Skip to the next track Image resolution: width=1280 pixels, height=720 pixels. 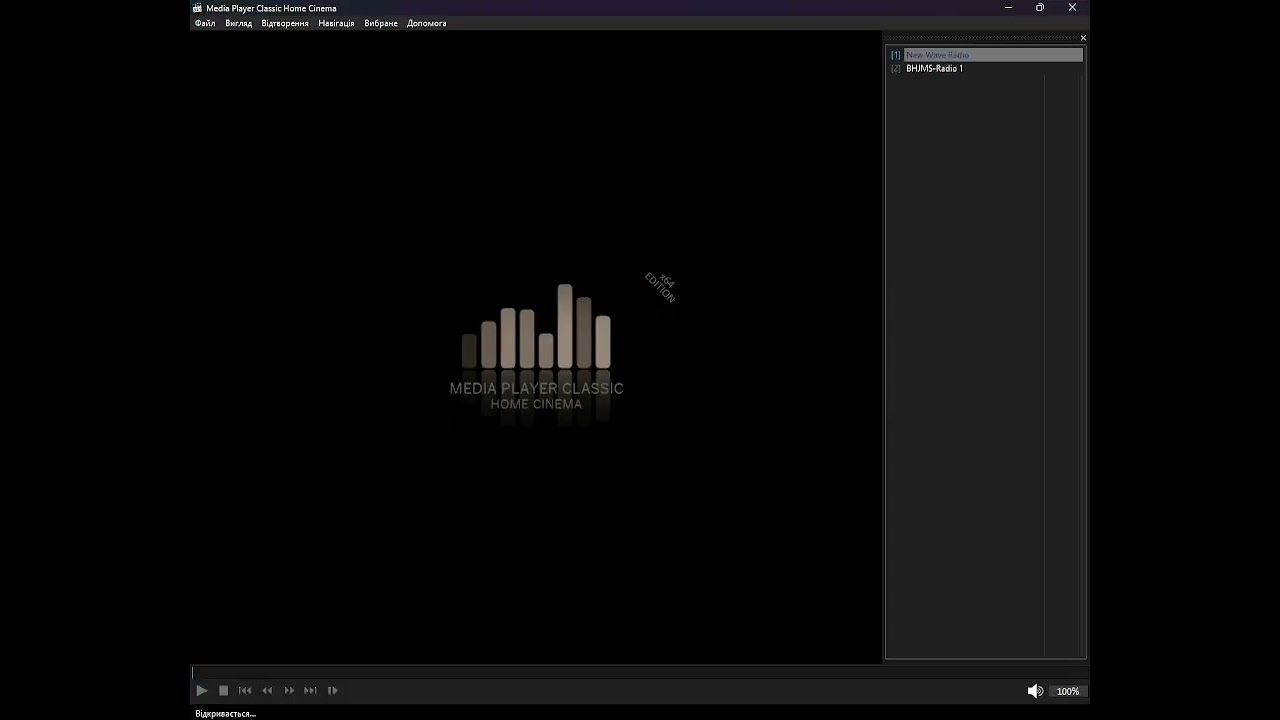[x=310, y=690]
